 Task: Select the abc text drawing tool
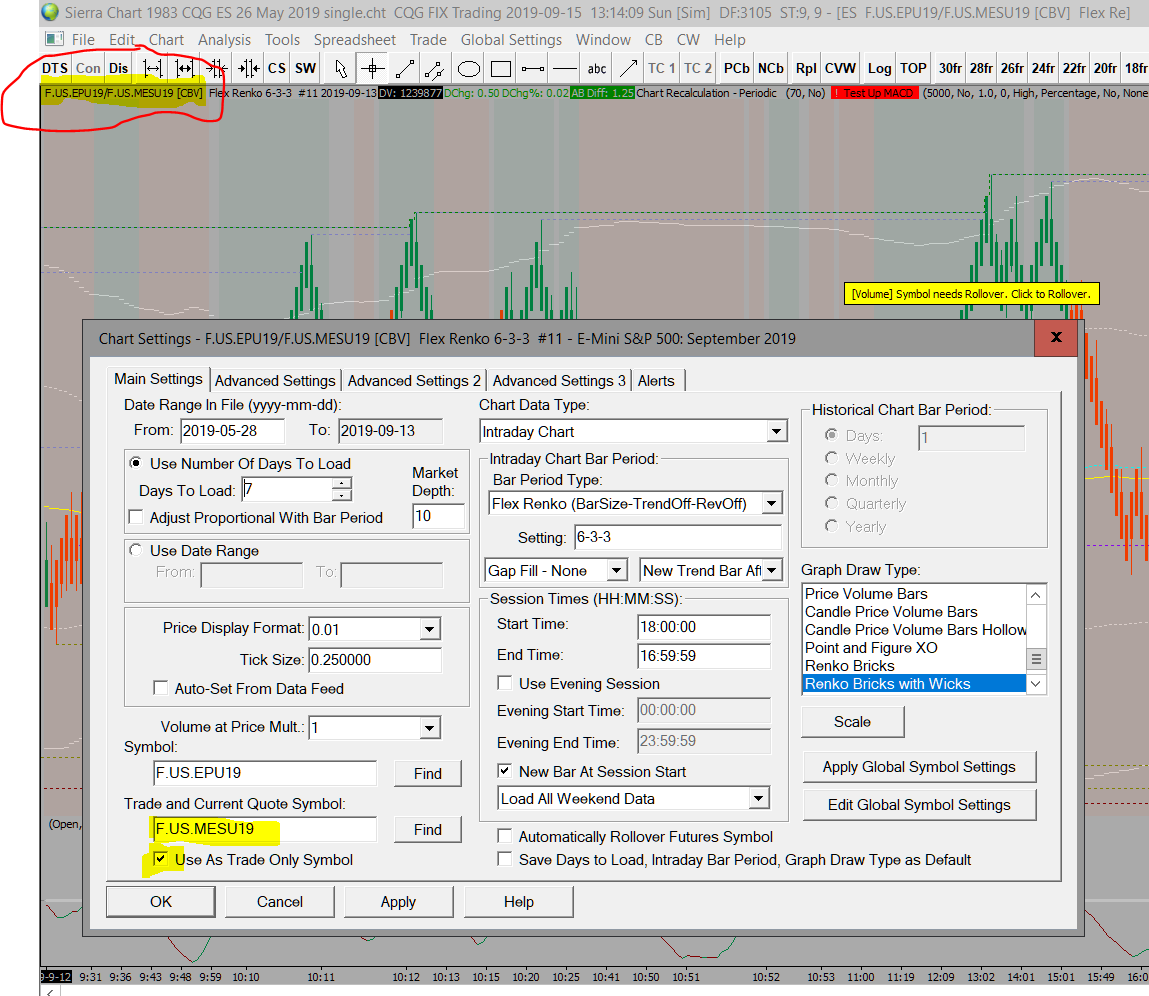(x=597, y=68)
